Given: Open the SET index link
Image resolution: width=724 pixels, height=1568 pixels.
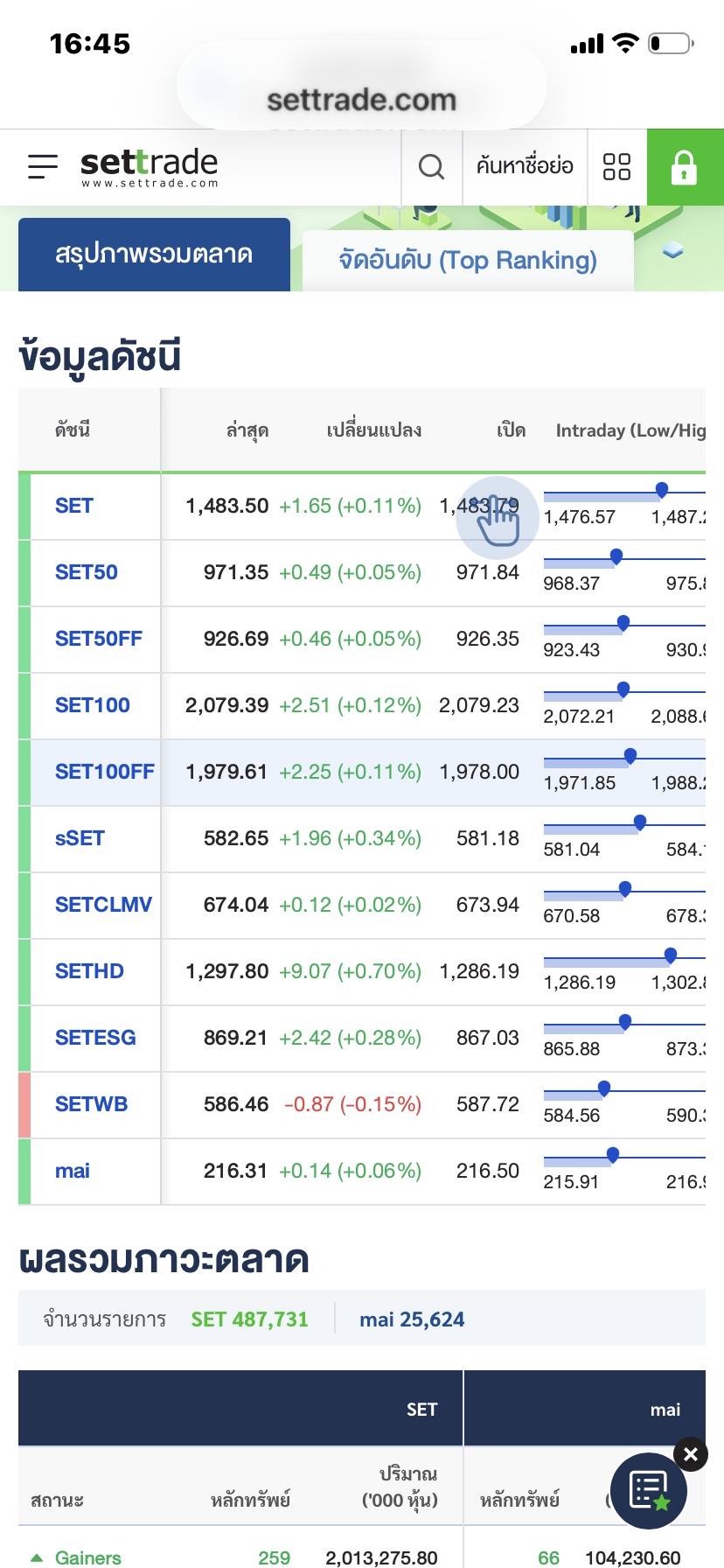Looking at the screenshot, I should click(74, 506).
